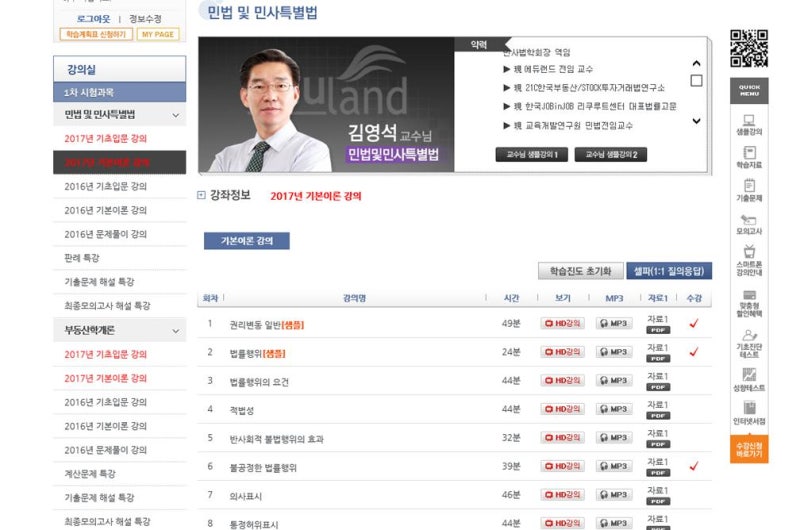Click the 수강 checkmark for lecture 6
This screenshot has height=530, width=800.
point(694,466)
